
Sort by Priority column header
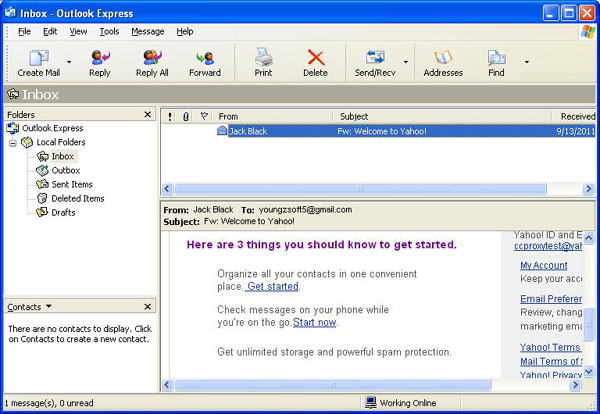(x=170, y=116)
